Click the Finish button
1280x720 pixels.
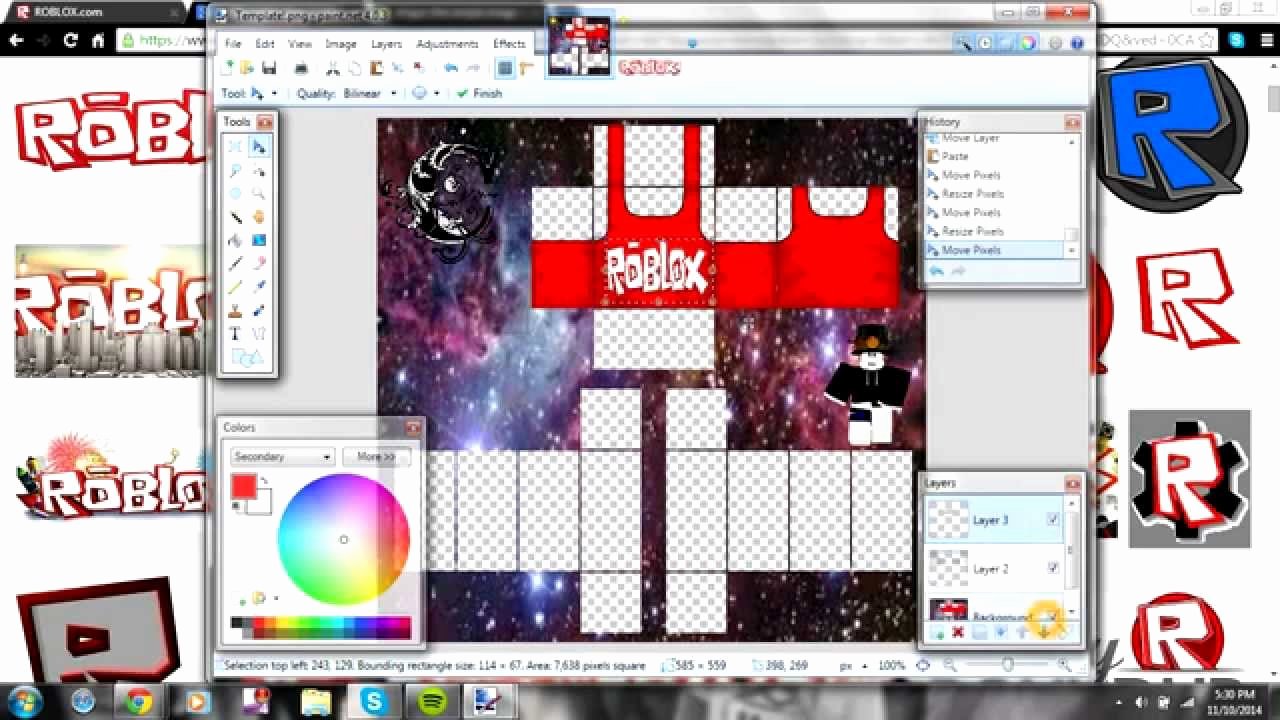pyautogui.click(x=479, y=93)
